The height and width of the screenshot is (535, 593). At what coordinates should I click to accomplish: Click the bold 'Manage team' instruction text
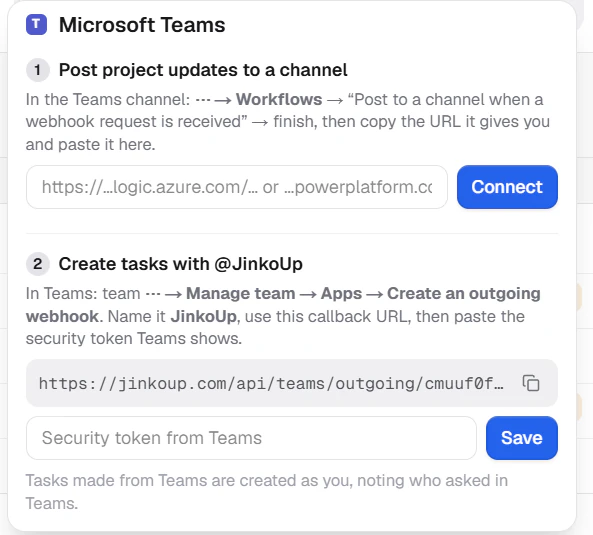click(x=241, y=293)
